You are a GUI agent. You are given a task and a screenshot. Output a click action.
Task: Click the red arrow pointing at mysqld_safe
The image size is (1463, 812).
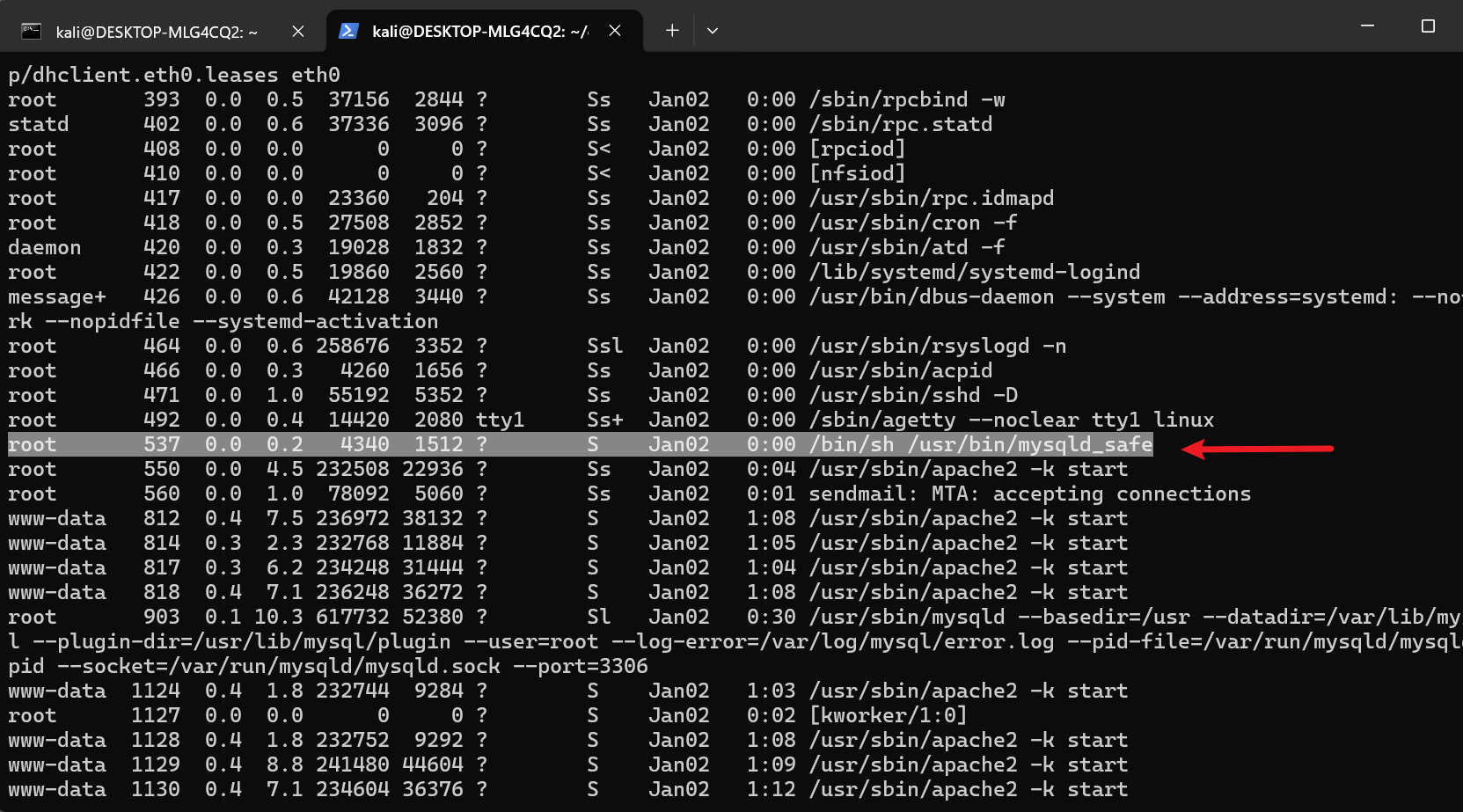click(x=1258, y=449)
